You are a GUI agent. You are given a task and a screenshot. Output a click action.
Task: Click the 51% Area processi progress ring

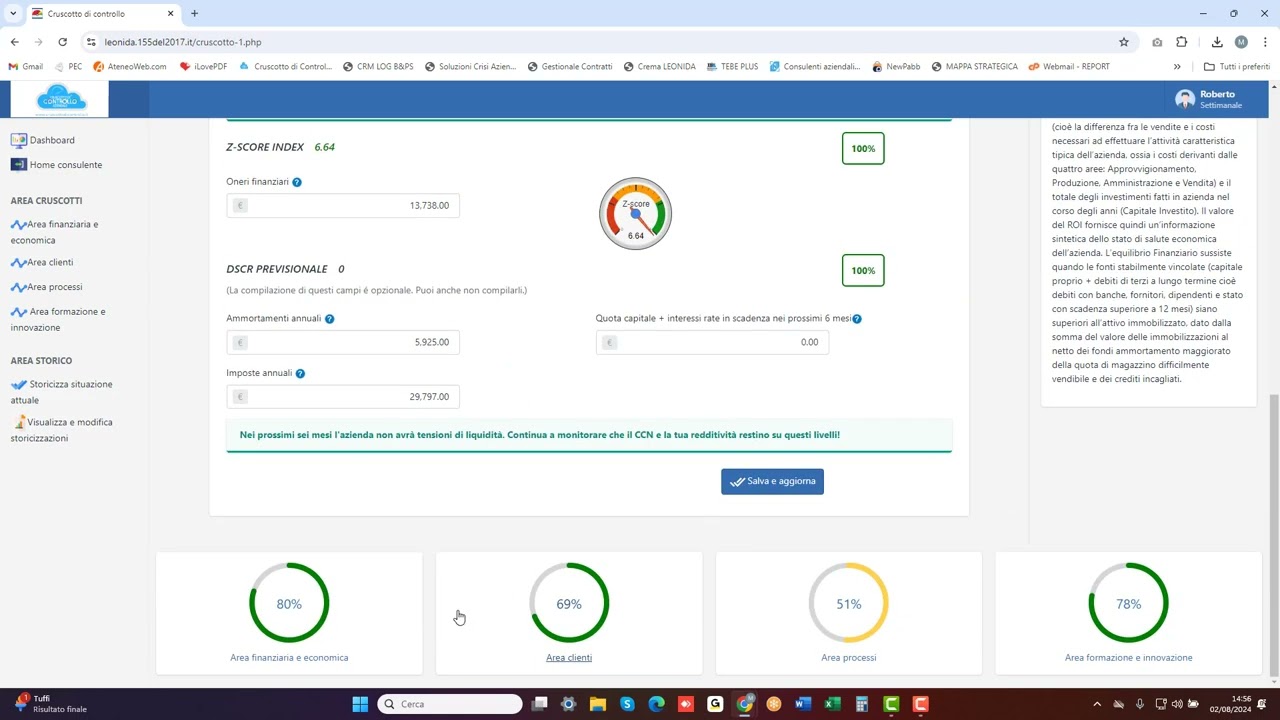point(848,604)
